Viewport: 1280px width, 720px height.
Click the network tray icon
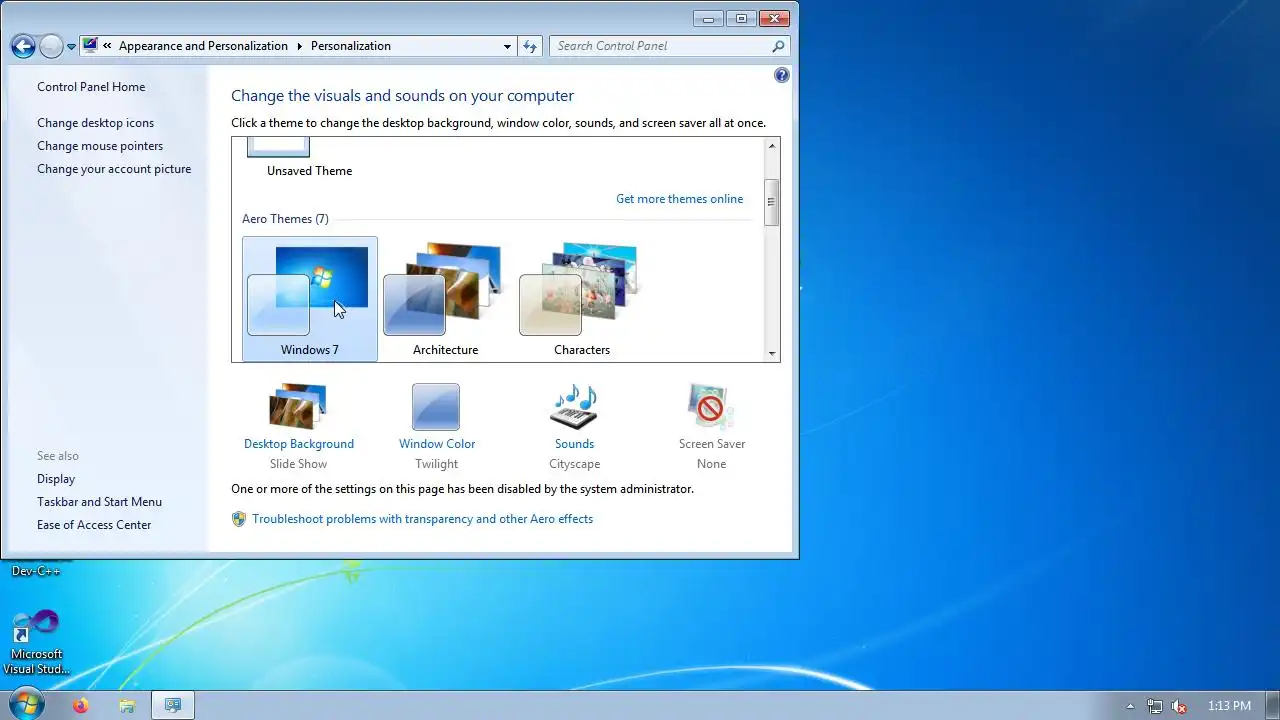(1155, 706)
